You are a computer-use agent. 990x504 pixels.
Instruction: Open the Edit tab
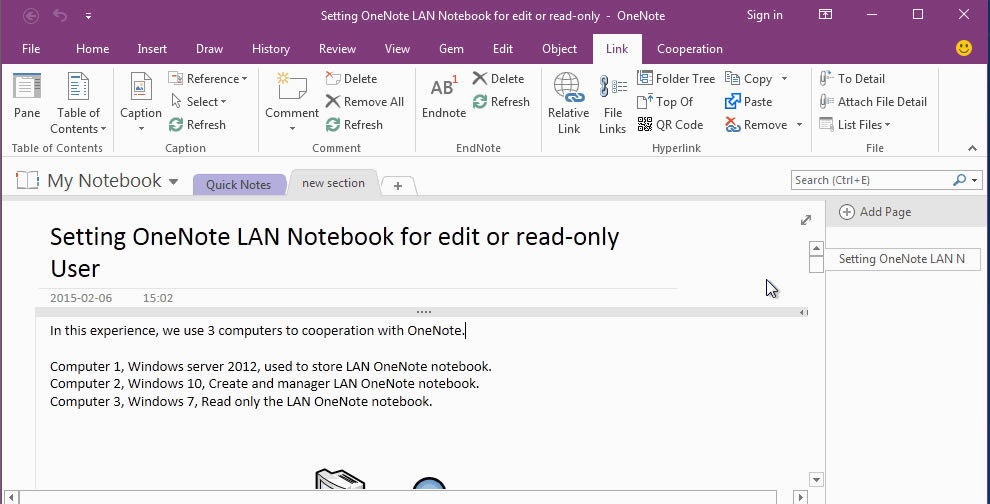[503, 49]
